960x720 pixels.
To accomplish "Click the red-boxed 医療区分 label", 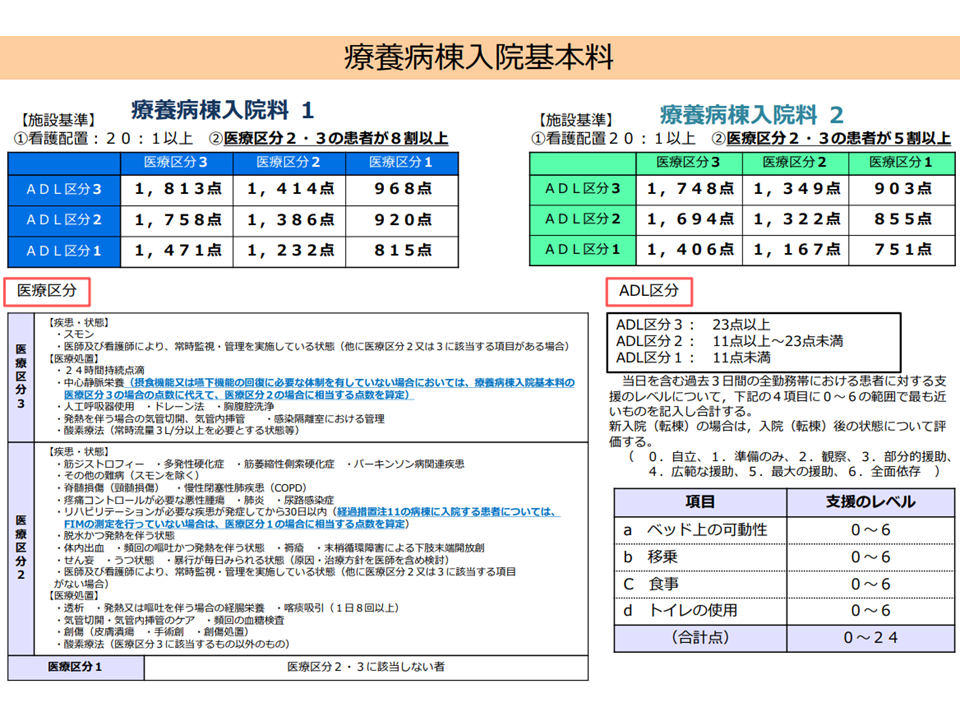I will point(47,291).
